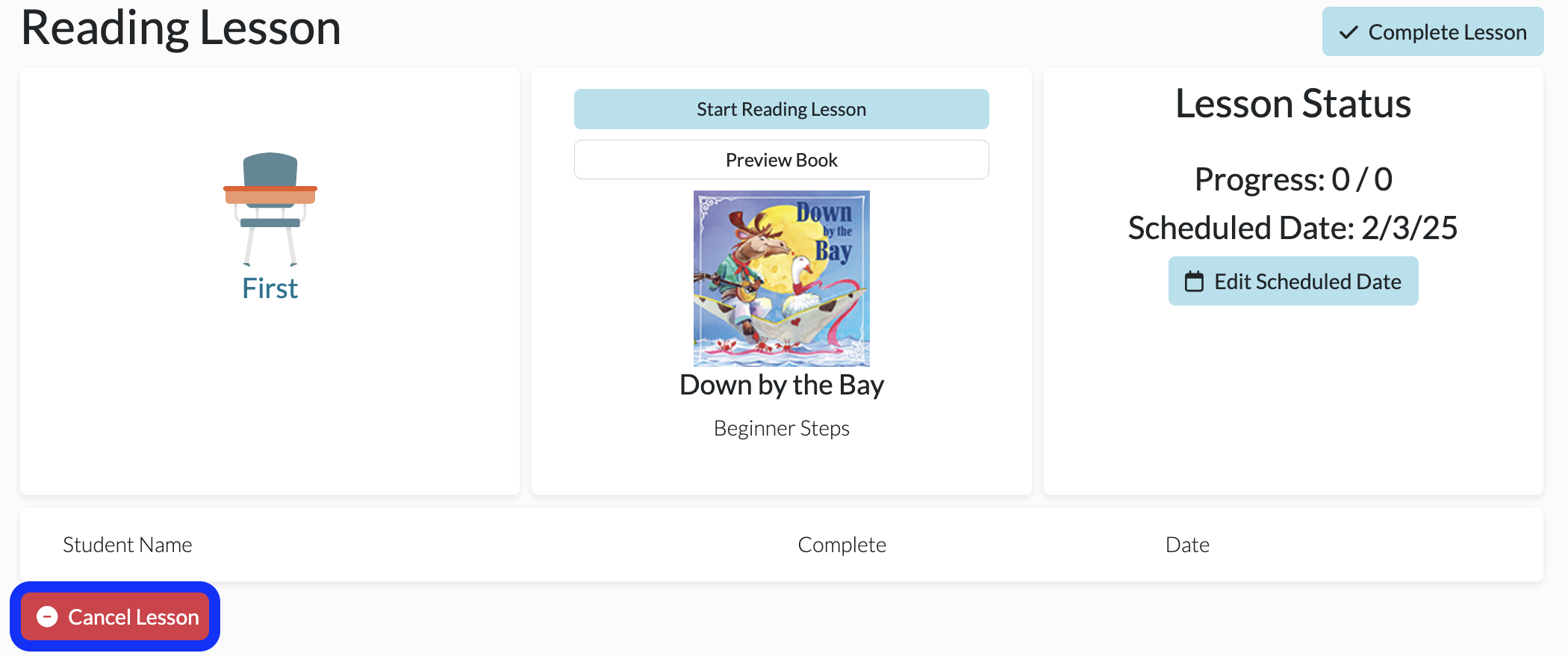This screenshot has height=656, width=1568.
Task: Open the First grade link
Action: [x=270, y=288]
